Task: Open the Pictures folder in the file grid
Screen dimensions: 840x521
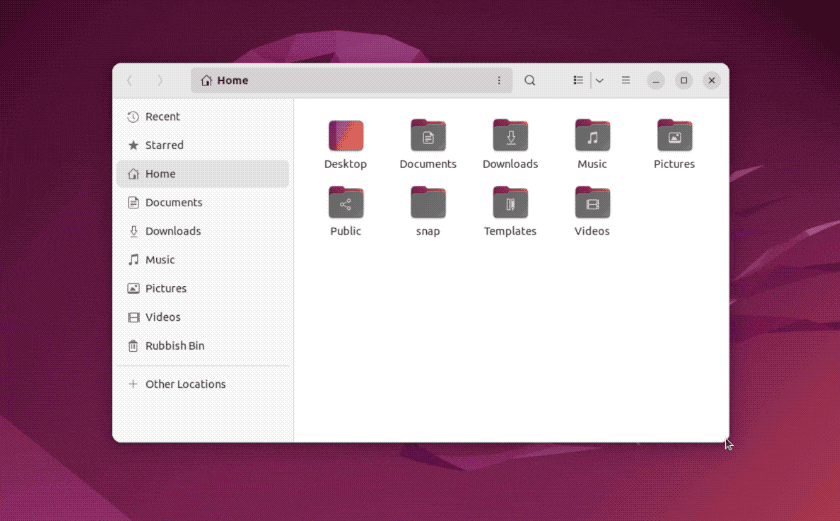Action: 674,135
